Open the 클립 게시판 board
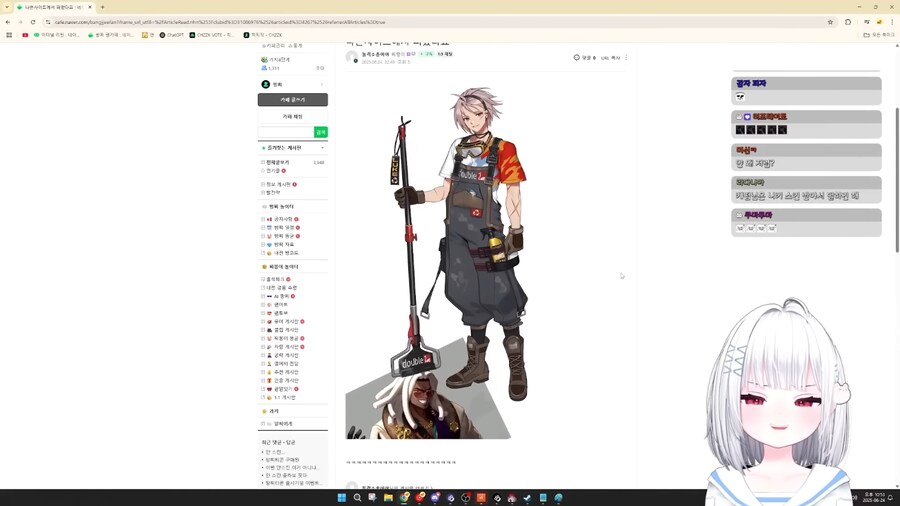Screen dimensions: 900x506 (x=285, y=330)
